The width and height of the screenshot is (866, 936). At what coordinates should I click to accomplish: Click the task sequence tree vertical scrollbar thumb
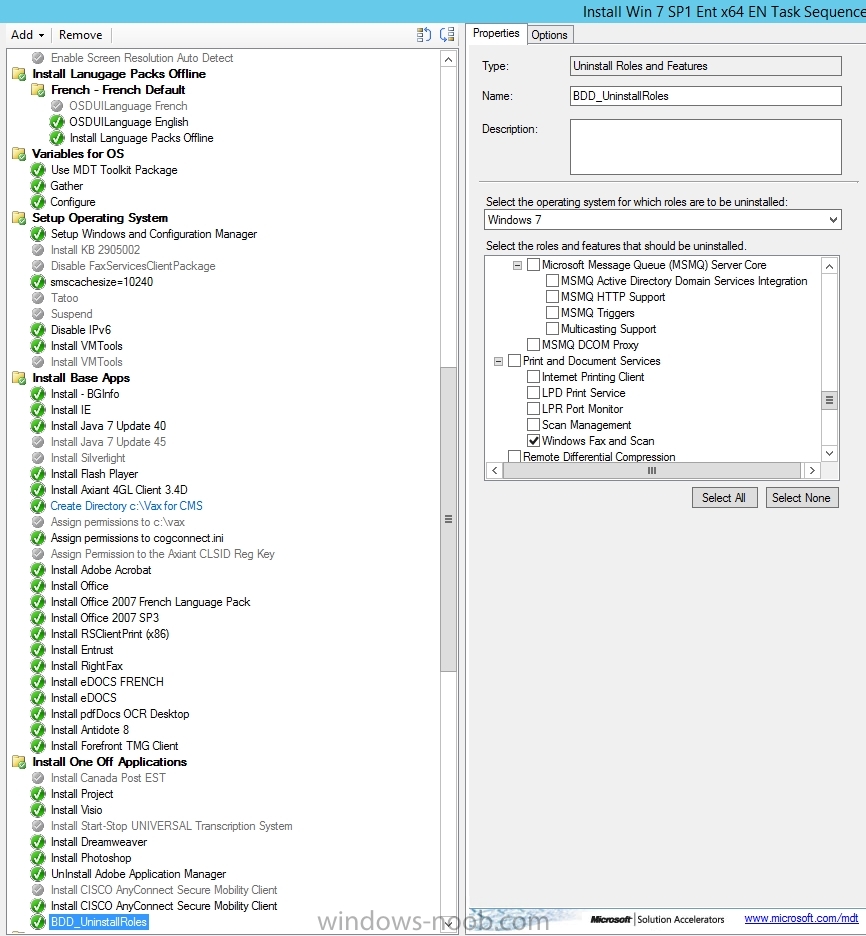(x=448, y=519)
